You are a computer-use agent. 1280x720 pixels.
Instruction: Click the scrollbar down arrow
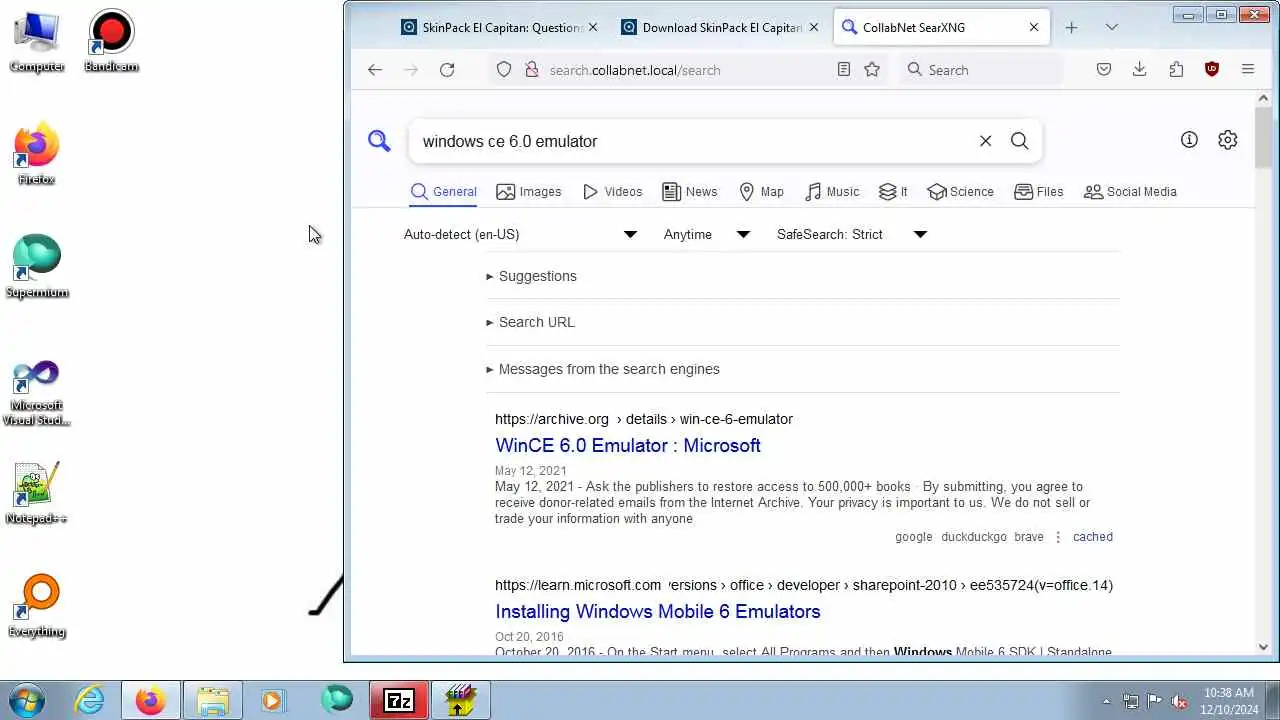[1263, 647]
